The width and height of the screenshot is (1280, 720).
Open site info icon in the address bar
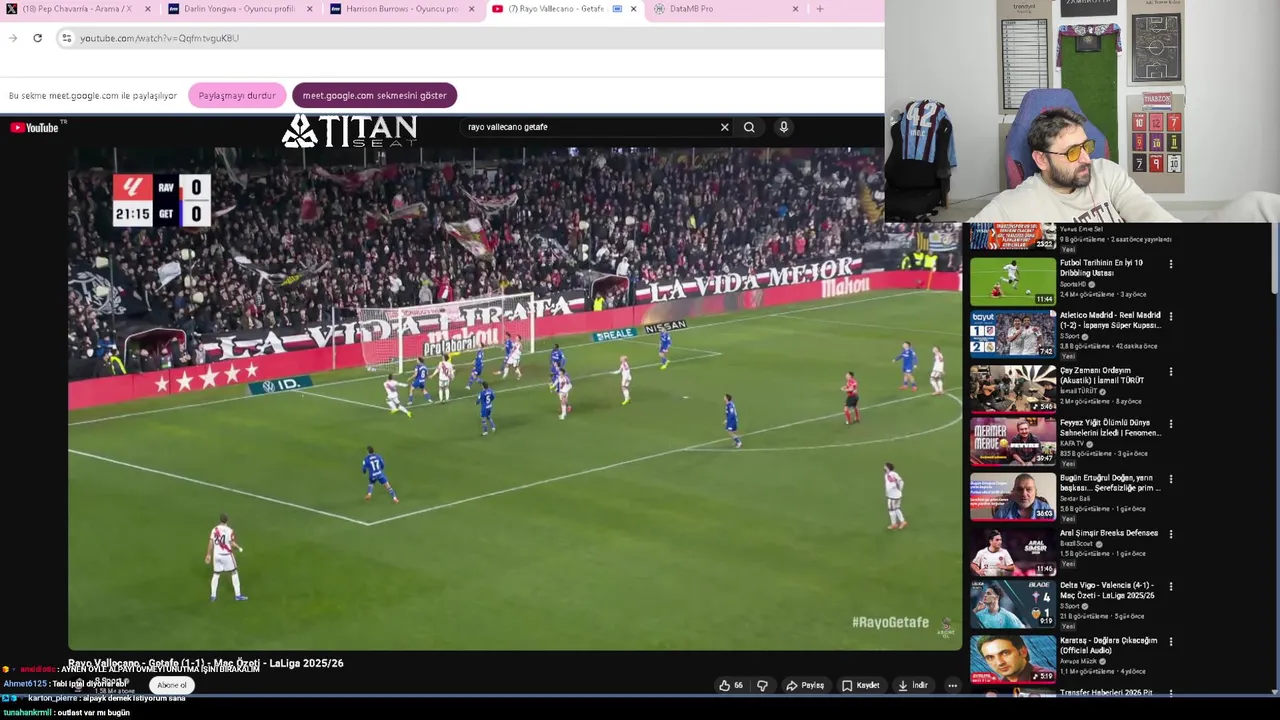click(66, 38)
